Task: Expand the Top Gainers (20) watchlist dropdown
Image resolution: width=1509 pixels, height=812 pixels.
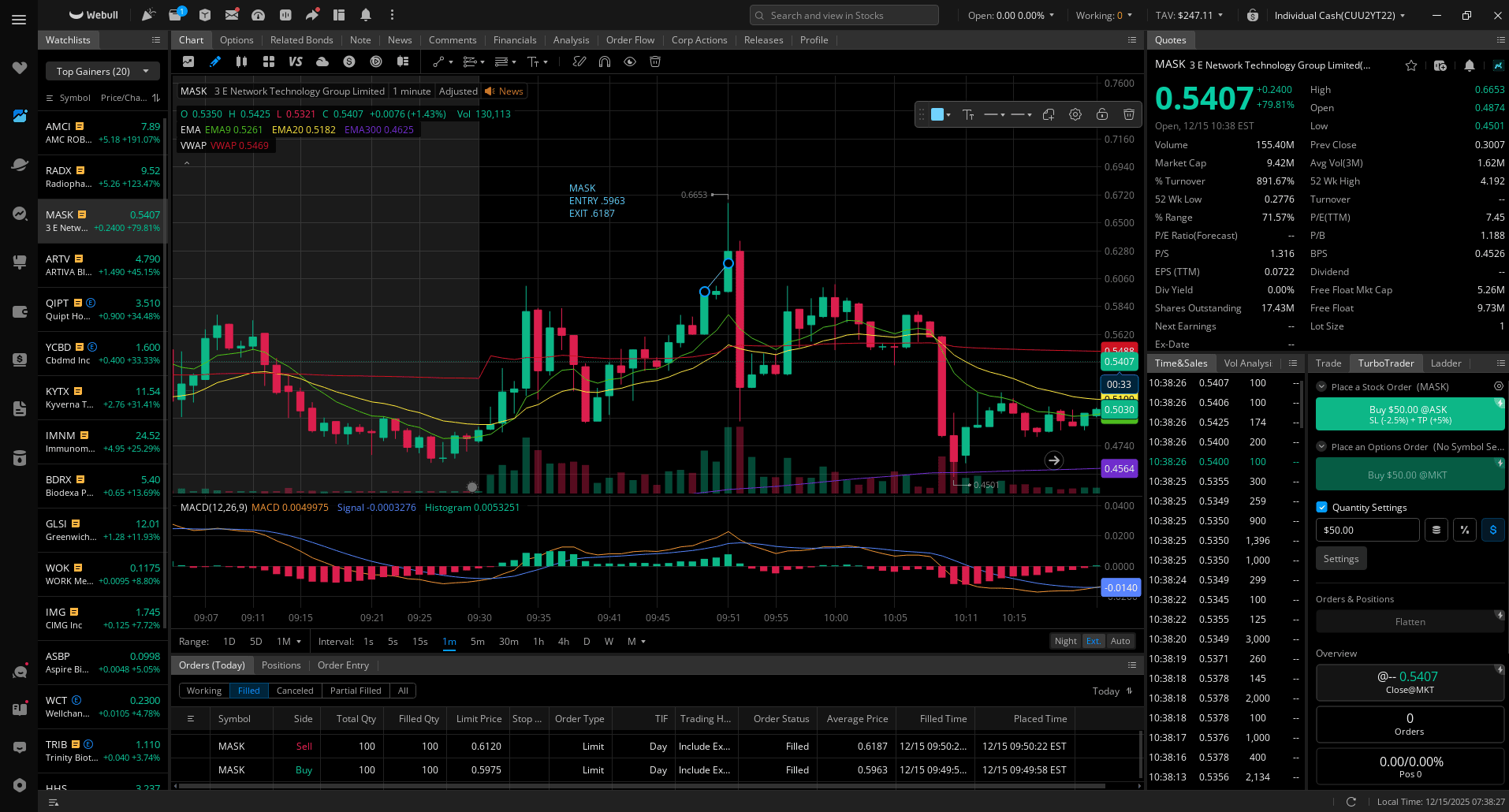Action: 102,71
